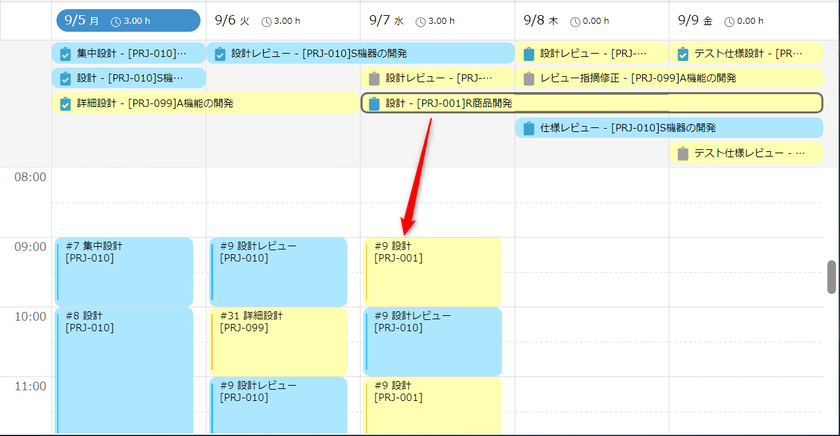
Task: Click clipboard icon on テスト仕様設計 task
Action: point(683,54)
